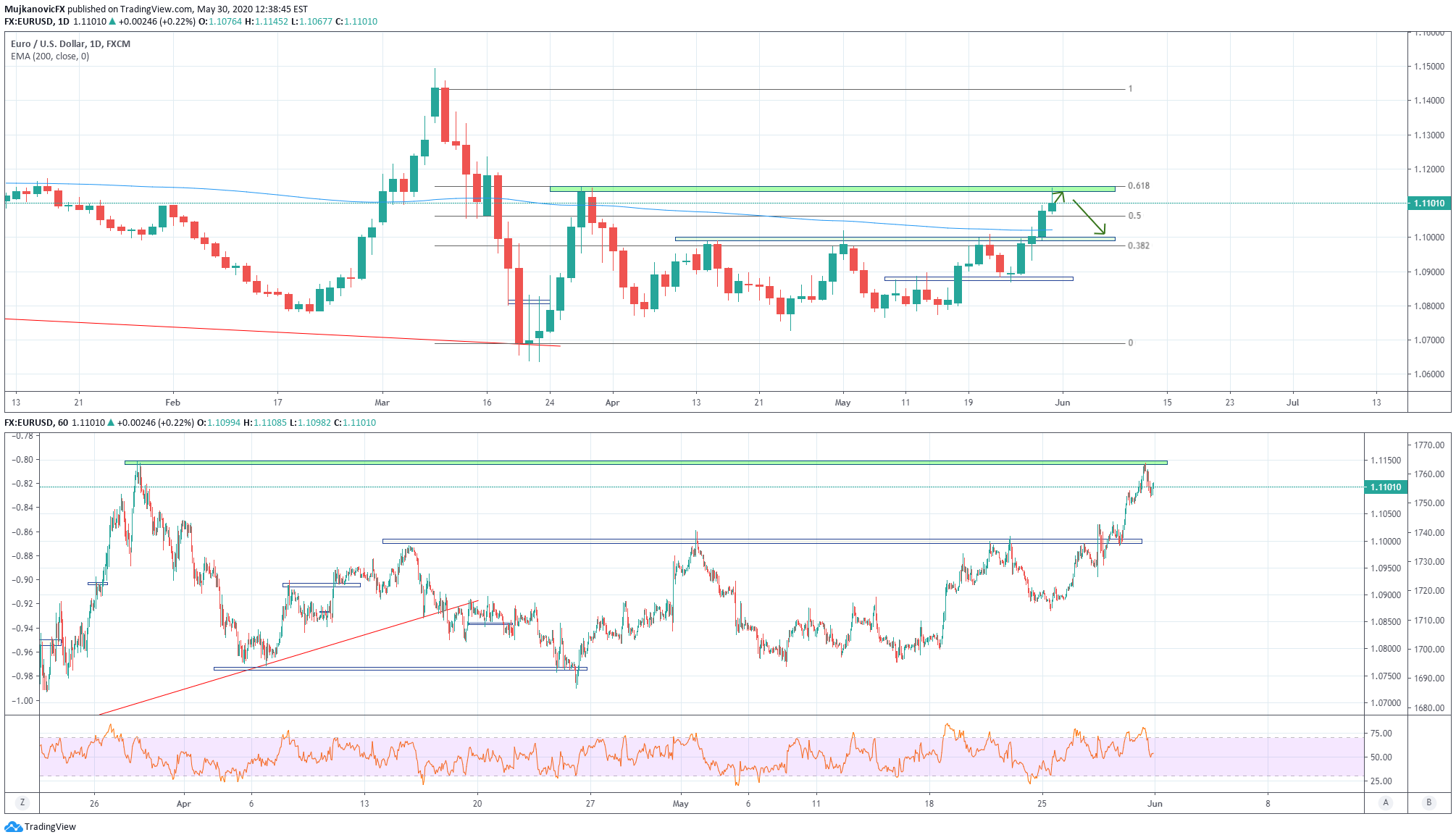Click the A auto-scale button
This screenshot has width=1456, height=840.
click(1386, 802)
